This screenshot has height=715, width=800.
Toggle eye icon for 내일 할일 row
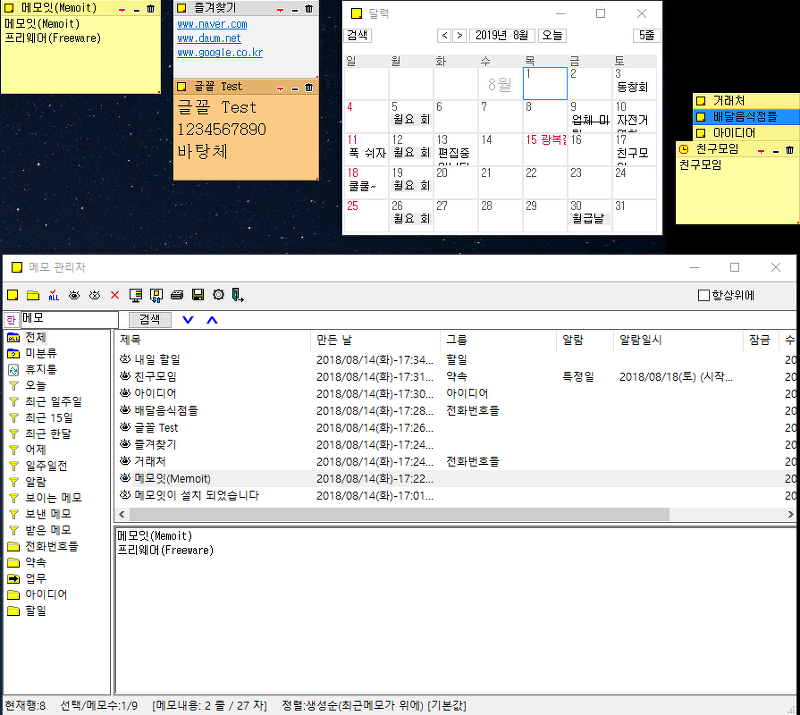125,359
